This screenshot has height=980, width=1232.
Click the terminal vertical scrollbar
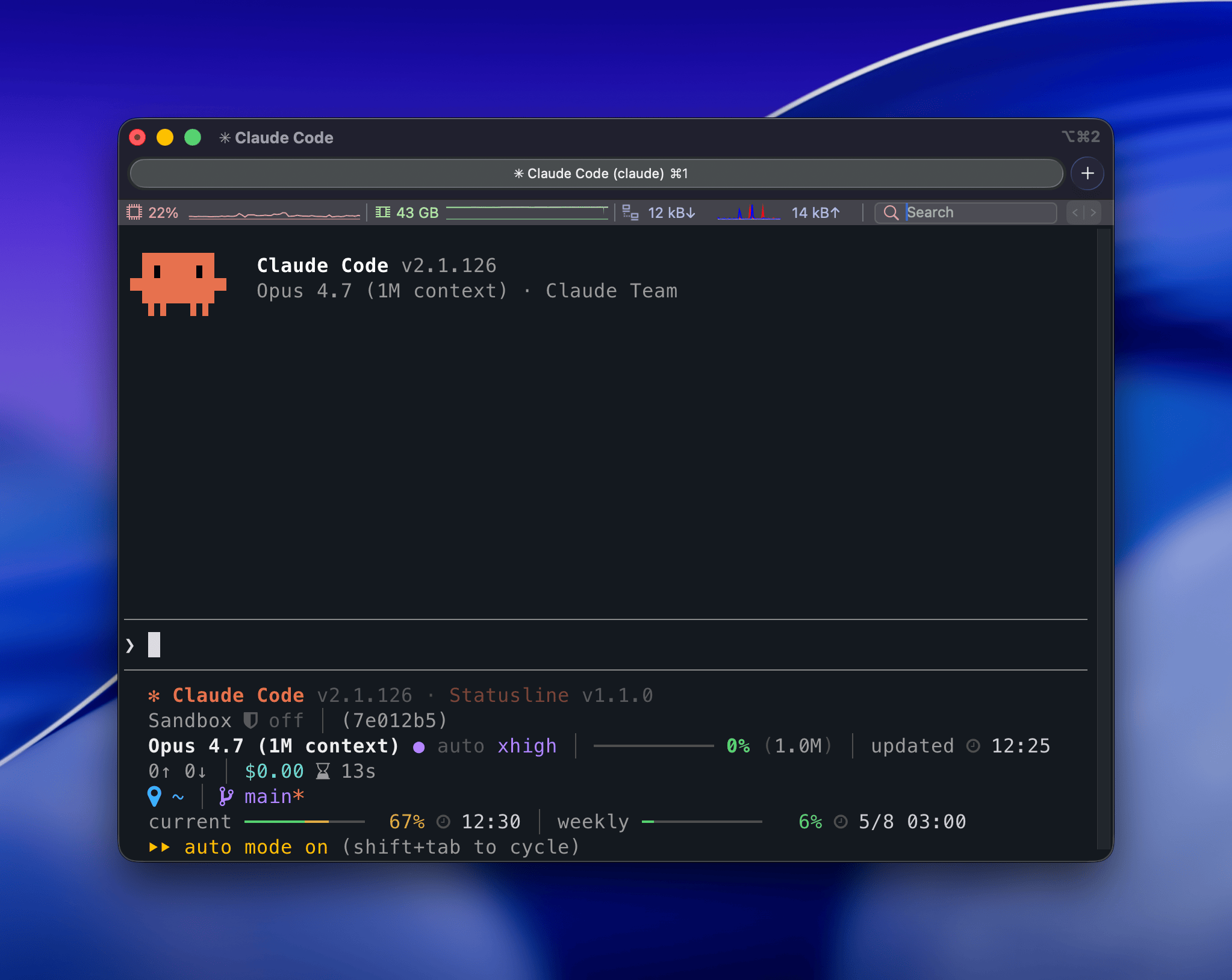coord(1103,538)
